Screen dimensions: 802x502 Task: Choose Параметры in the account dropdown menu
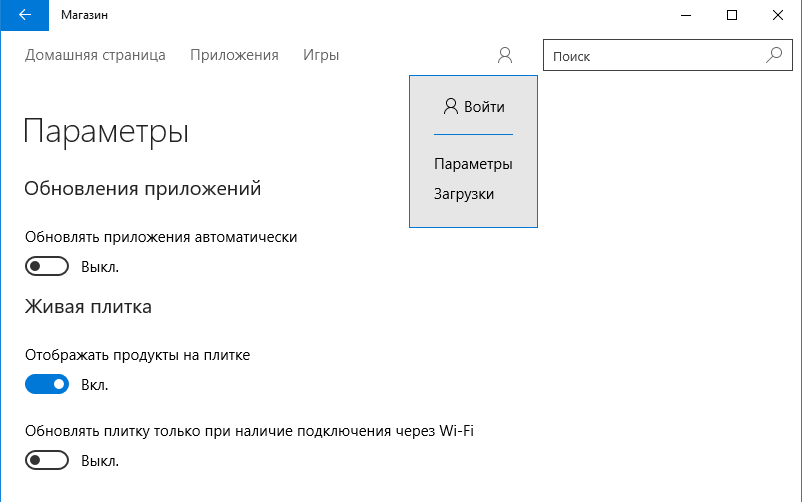[x=473, y=164]
